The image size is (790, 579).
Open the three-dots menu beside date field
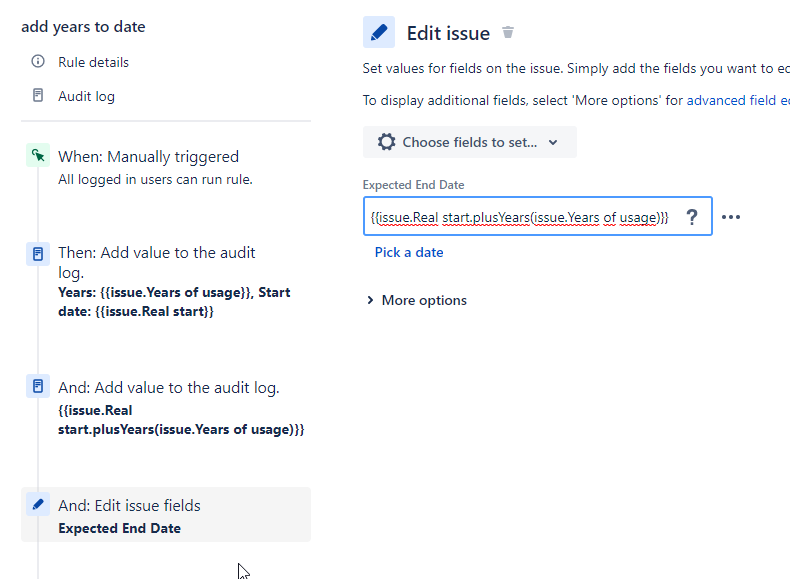731,217
